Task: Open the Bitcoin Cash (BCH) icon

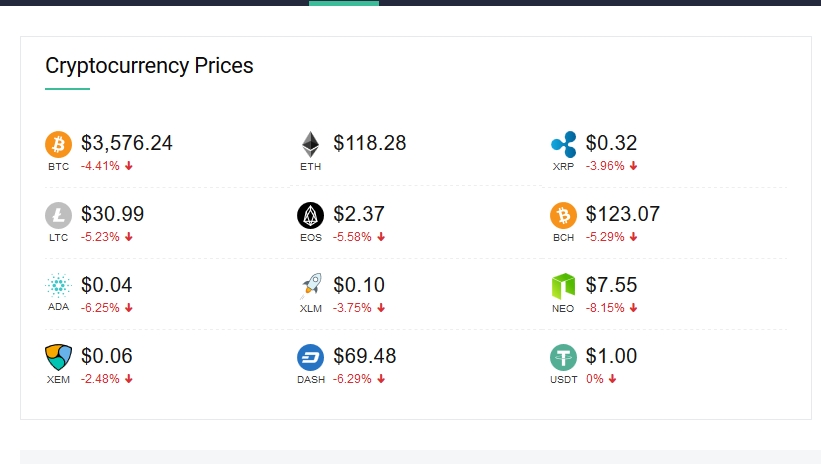Action: tap(563, 215)
